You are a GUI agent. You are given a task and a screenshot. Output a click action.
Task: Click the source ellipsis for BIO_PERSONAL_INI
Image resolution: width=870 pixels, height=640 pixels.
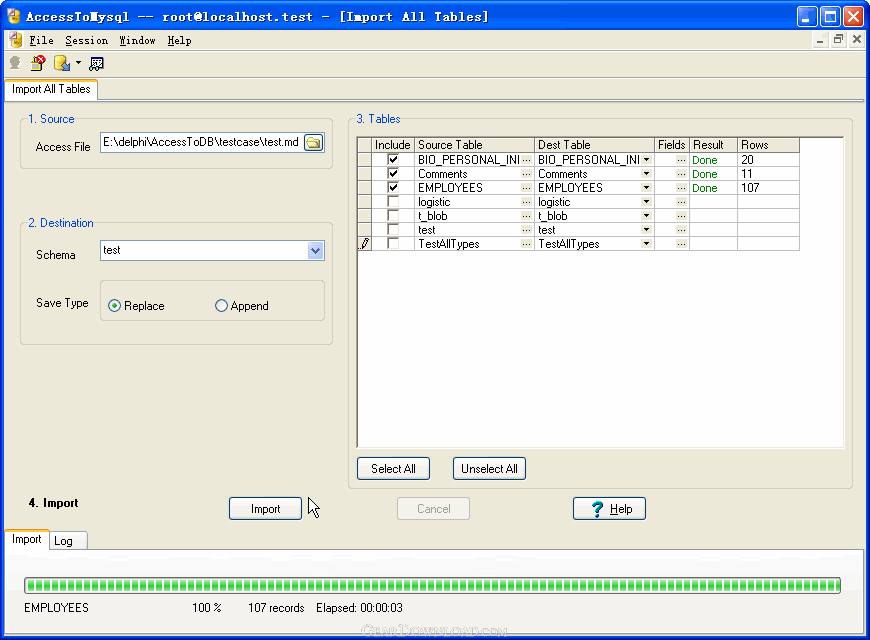(x=527, y=160)
